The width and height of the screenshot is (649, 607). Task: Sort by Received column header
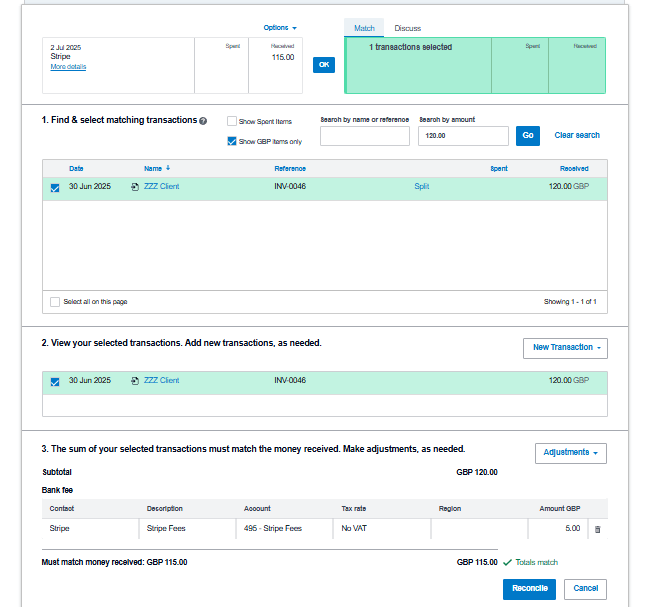tap(574, 168)
